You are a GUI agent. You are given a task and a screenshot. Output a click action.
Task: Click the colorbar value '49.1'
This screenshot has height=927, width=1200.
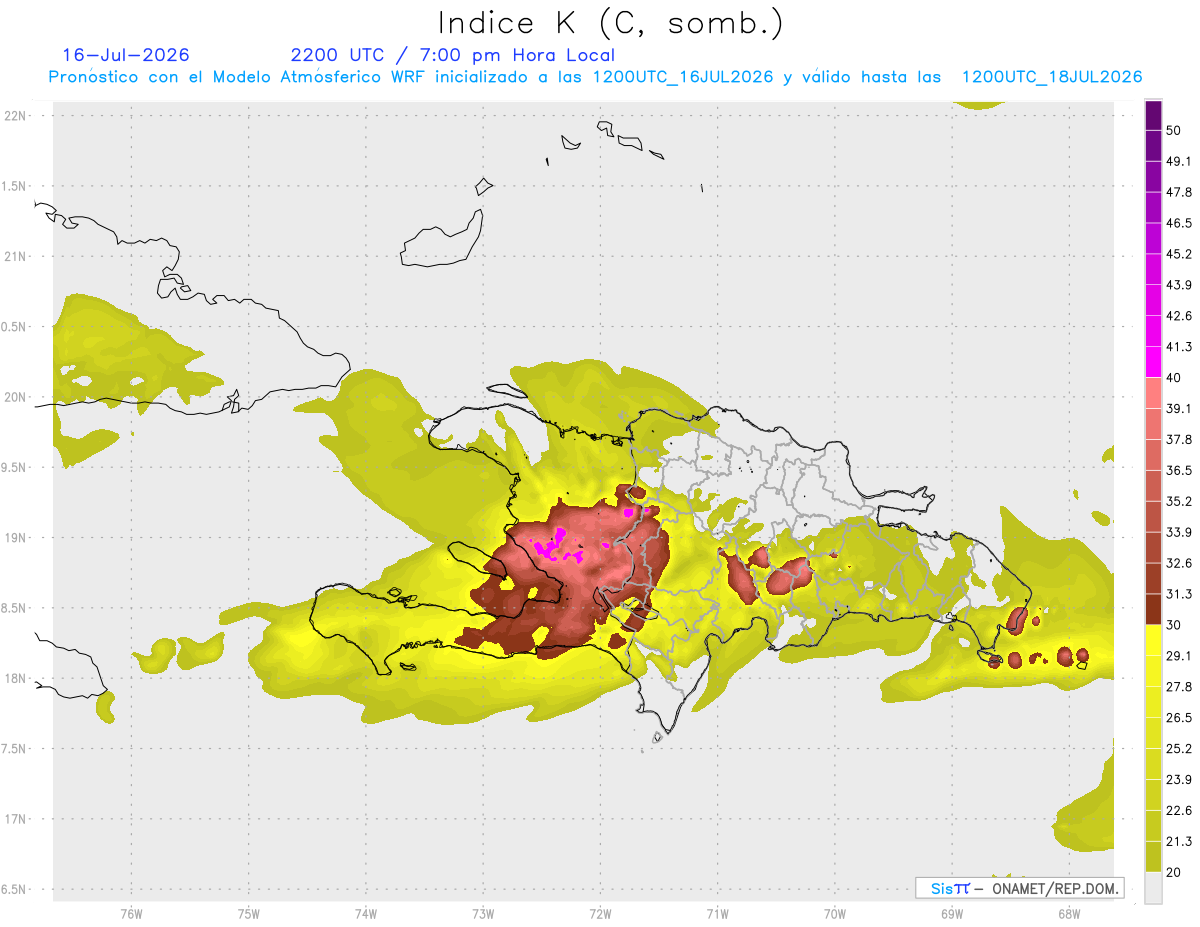(x=1179, y=161)
